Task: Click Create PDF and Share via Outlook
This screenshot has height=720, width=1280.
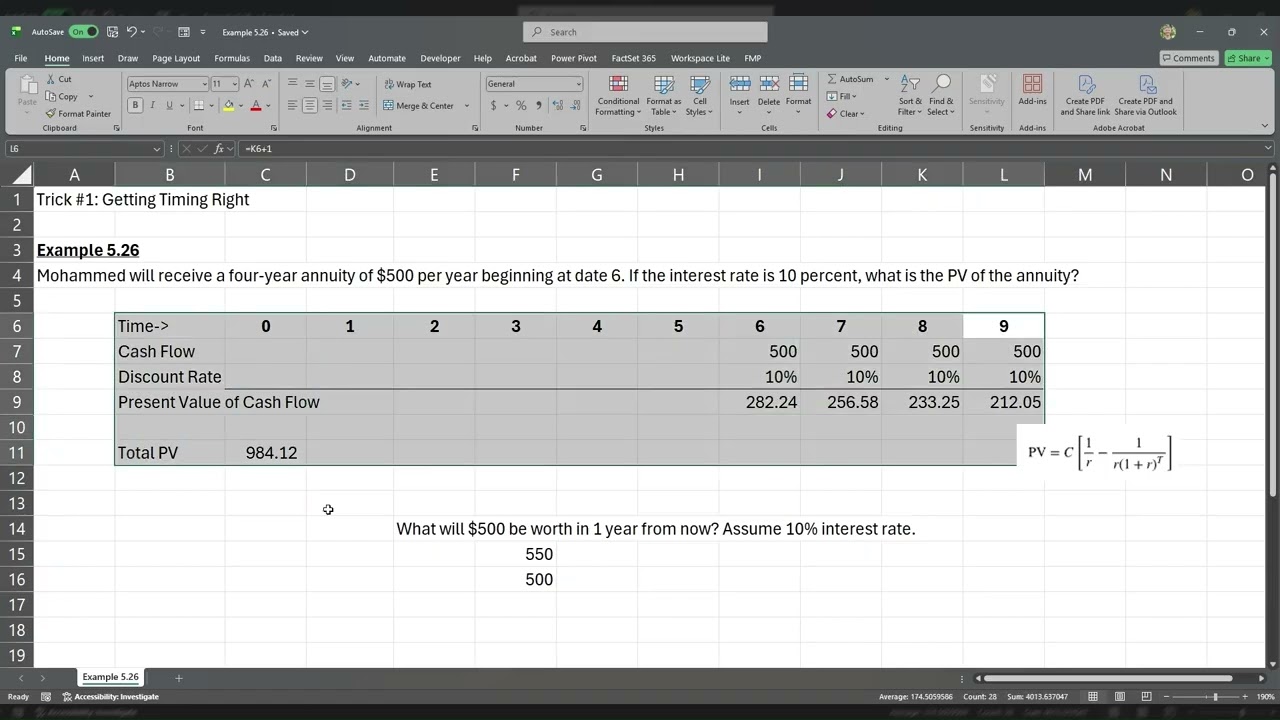Action: 1146,95
